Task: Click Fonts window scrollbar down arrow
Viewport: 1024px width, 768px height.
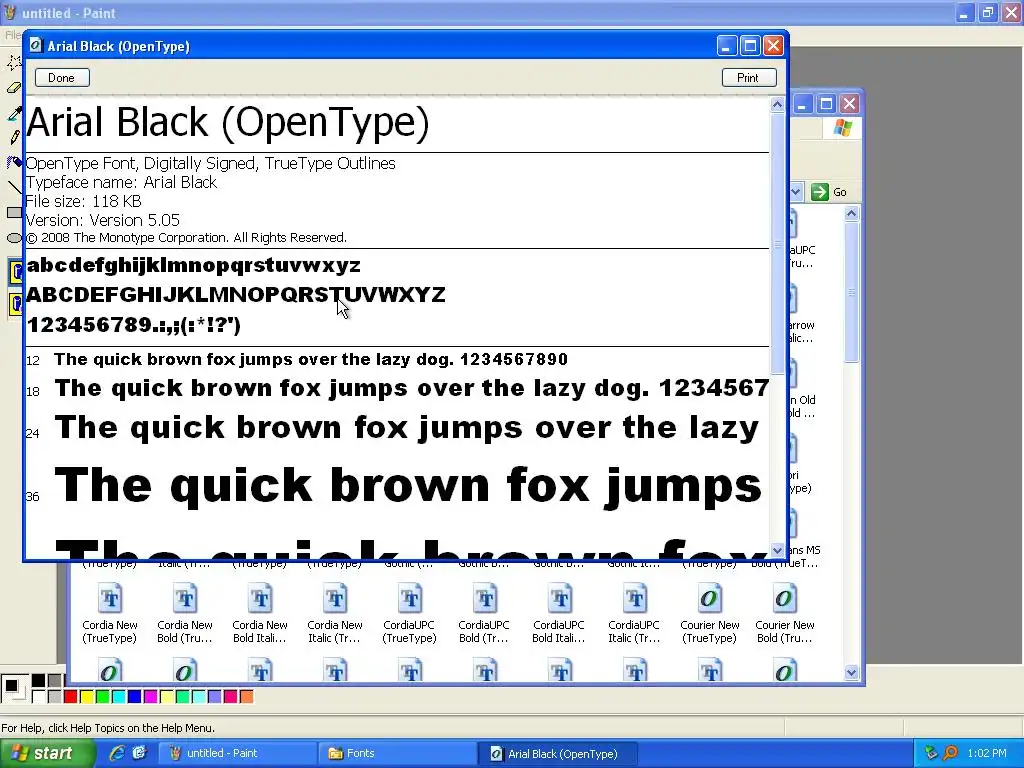Action: [x=851, y=673]
